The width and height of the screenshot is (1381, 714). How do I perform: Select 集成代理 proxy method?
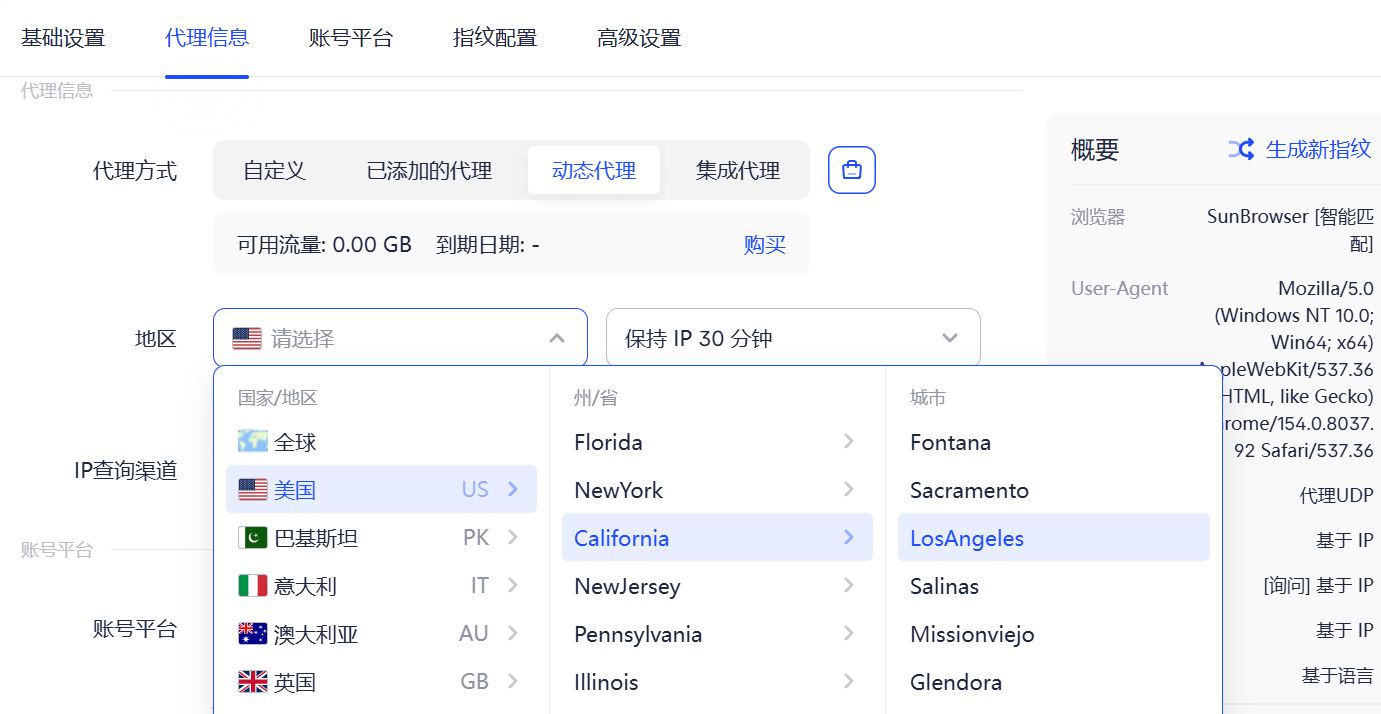pyautogui.click(x=738, y=171)
